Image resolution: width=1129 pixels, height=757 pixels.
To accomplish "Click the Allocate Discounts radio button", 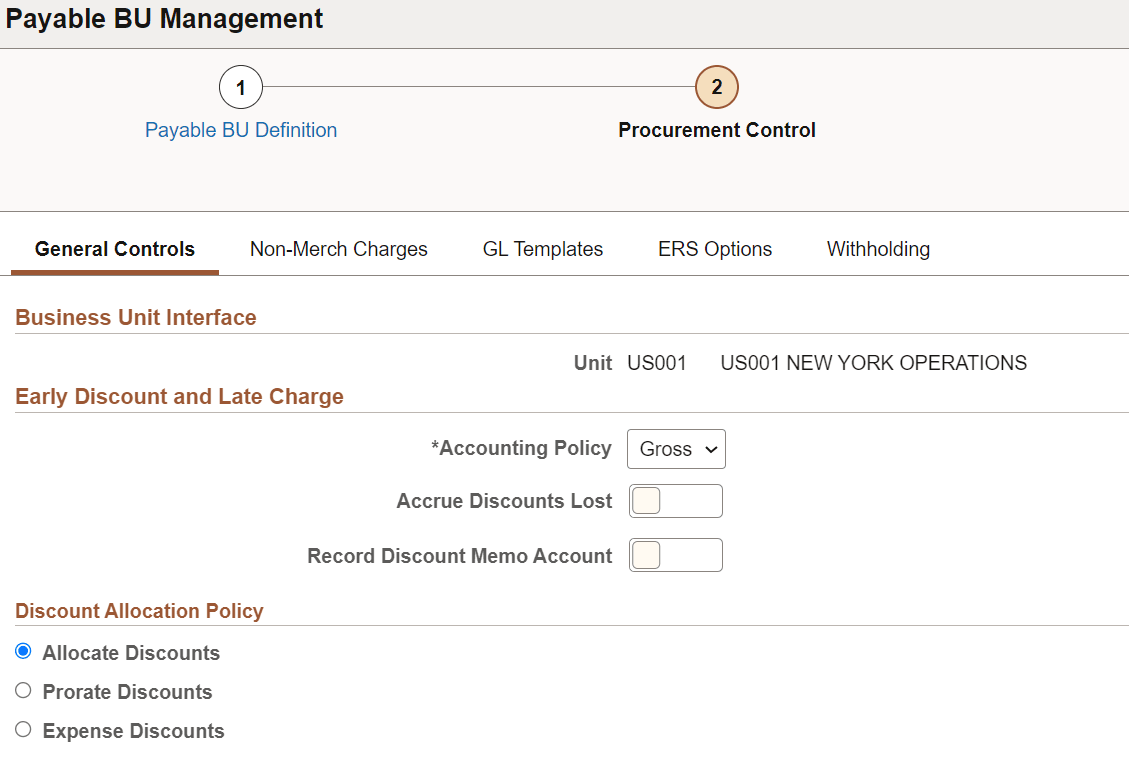I will [23, 650].
